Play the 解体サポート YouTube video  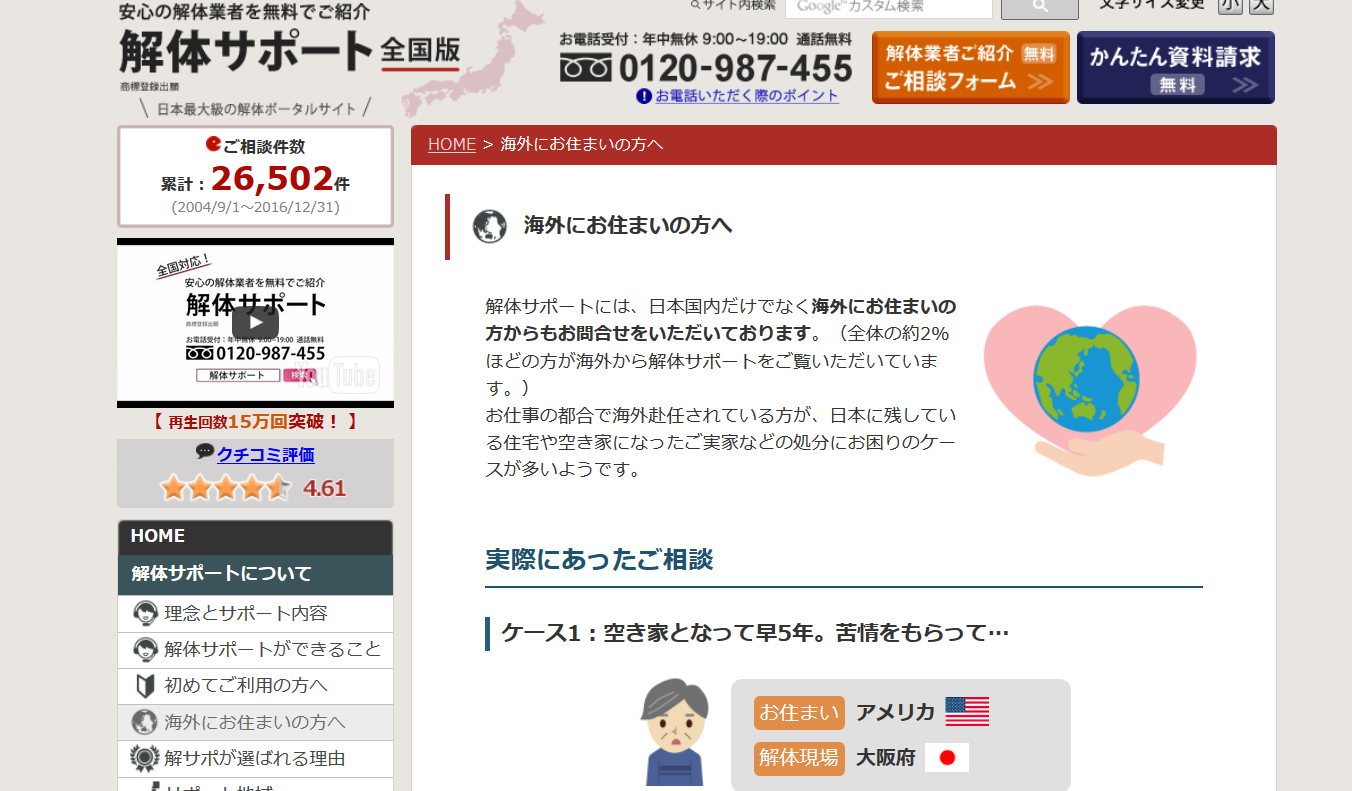[255, 322]
